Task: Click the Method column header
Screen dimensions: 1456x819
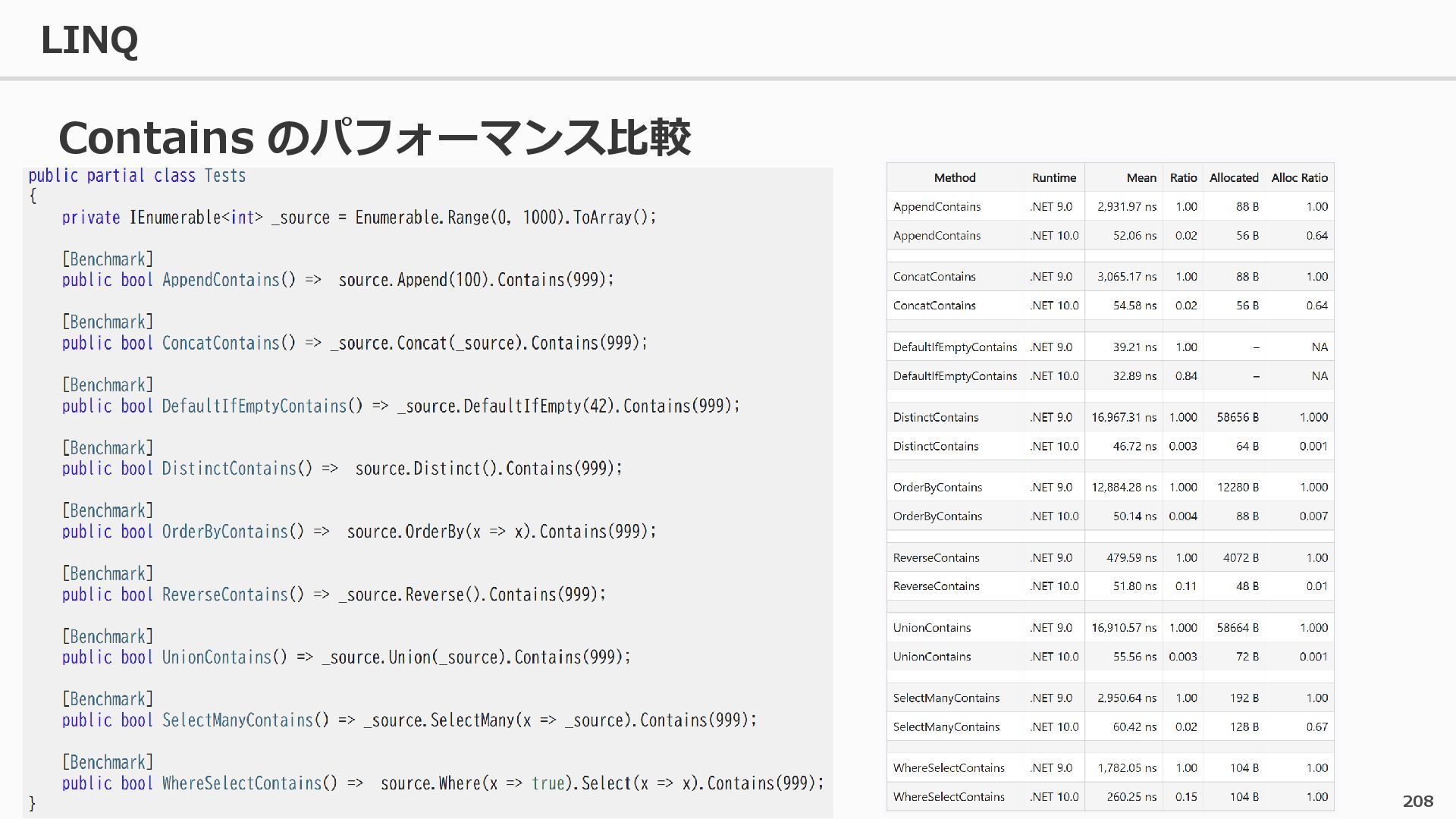Action: tap(954, 177)
